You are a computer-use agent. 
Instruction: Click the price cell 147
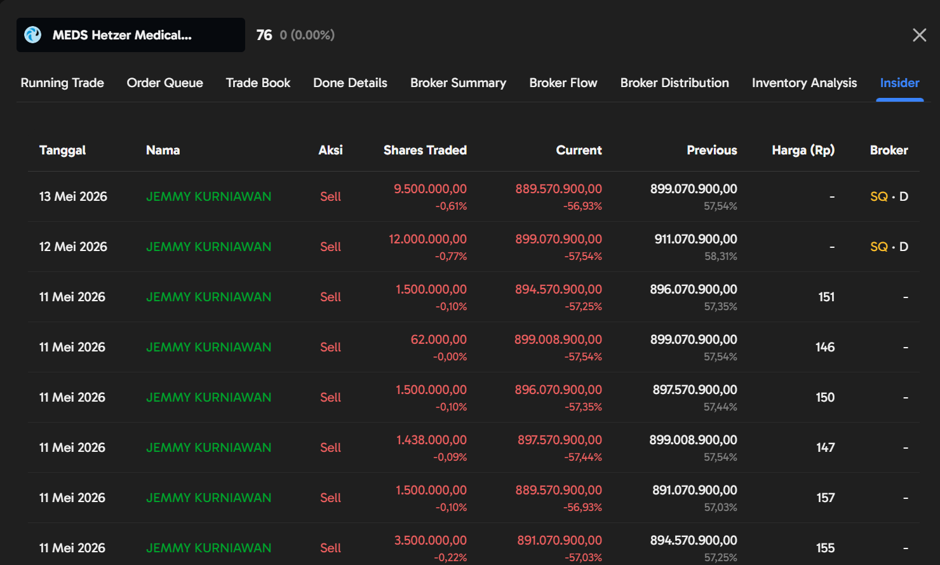click(x=825, y=447)
